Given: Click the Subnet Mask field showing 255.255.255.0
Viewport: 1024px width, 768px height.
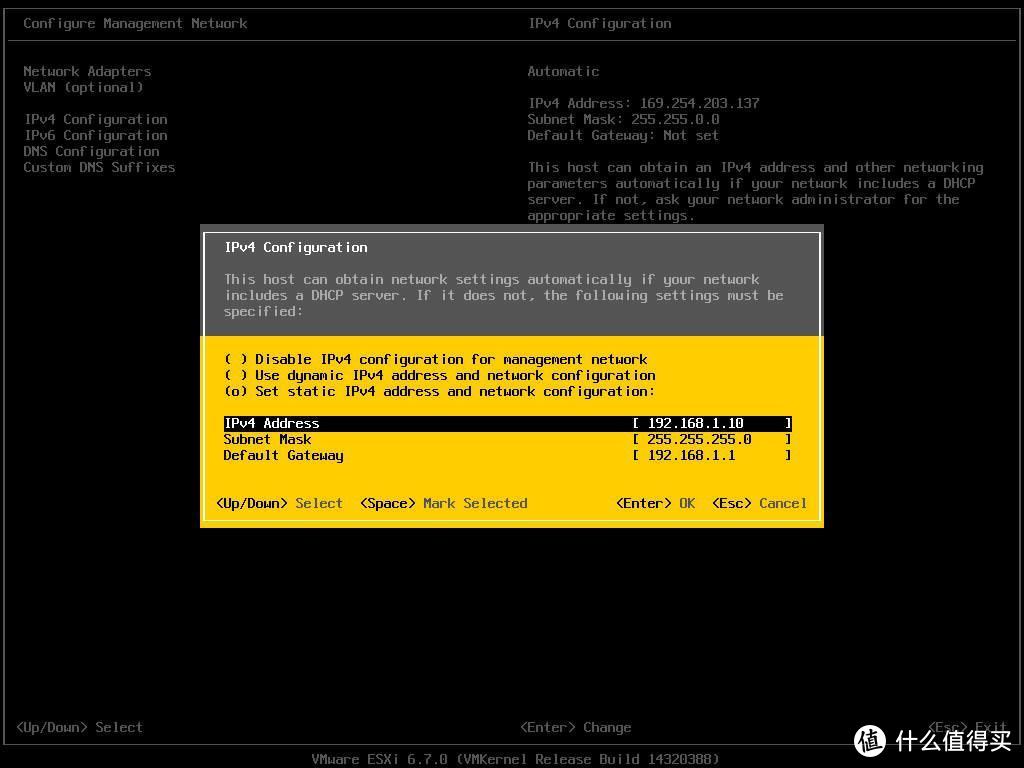Looking at the screenshot, I should pyautogui.click(x=710, y=439).
